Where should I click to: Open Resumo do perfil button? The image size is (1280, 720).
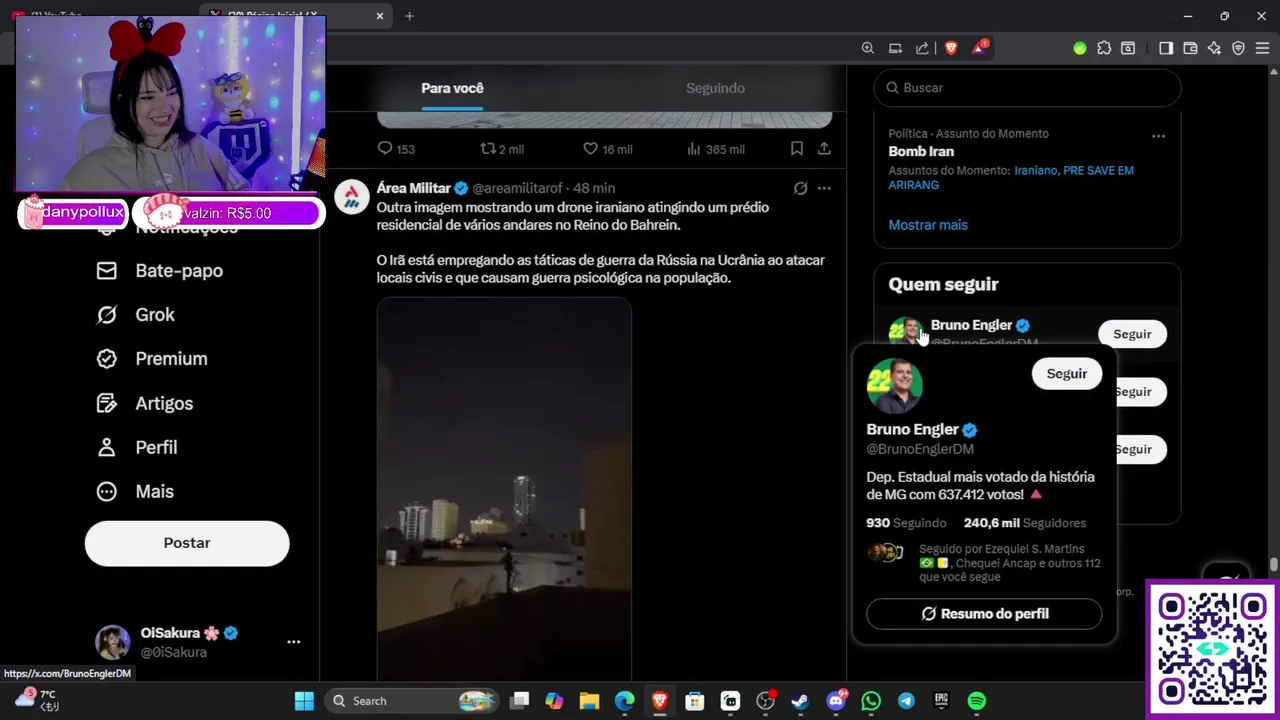point(984,614)
